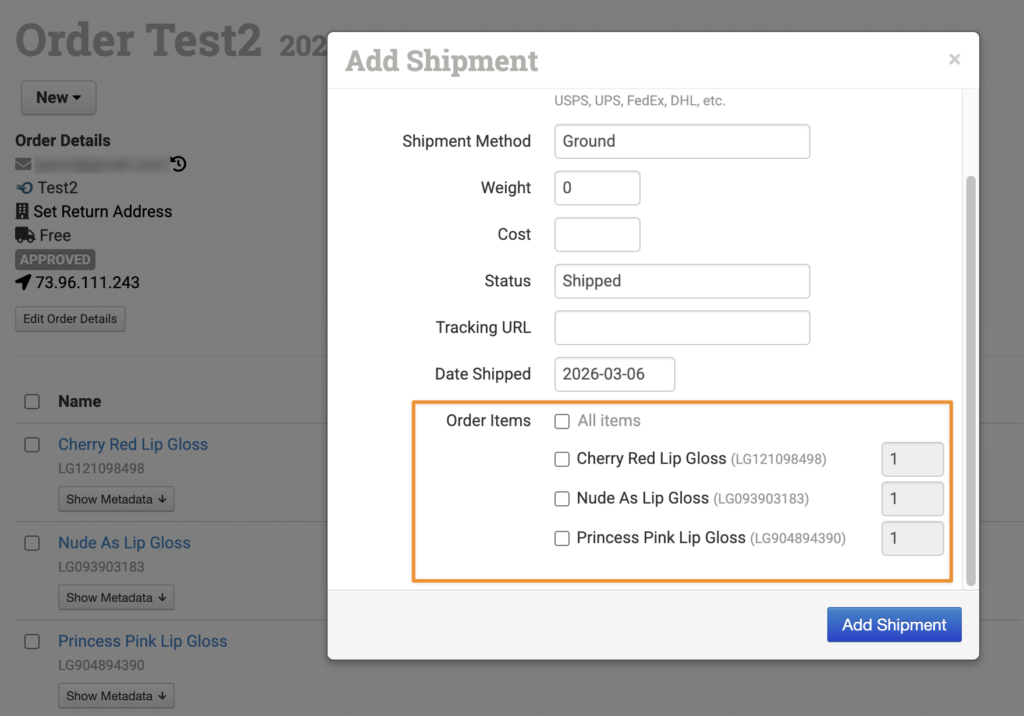Screen dimensions: 1024x716
Task: Click the shipping truck icon beside Free
Action: tap(25, 236)
